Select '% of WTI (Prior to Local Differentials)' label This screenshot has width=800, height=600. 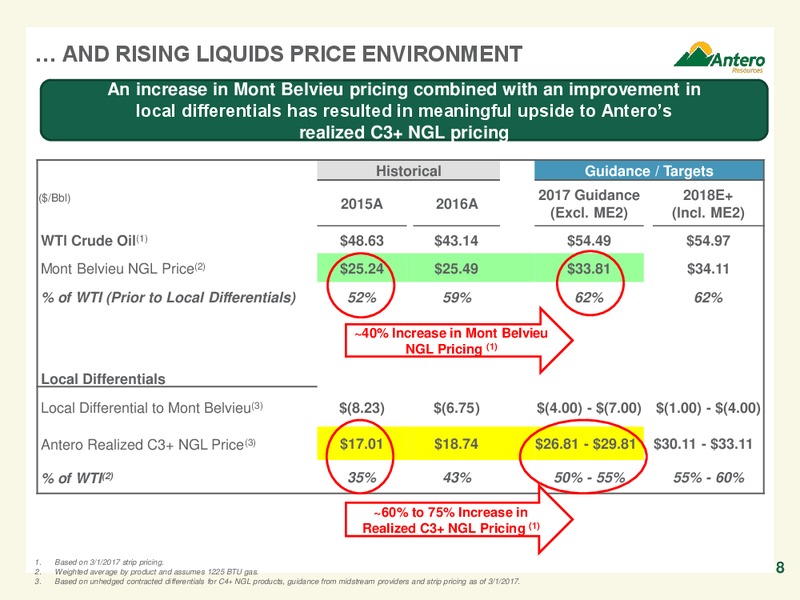point(169,297)
